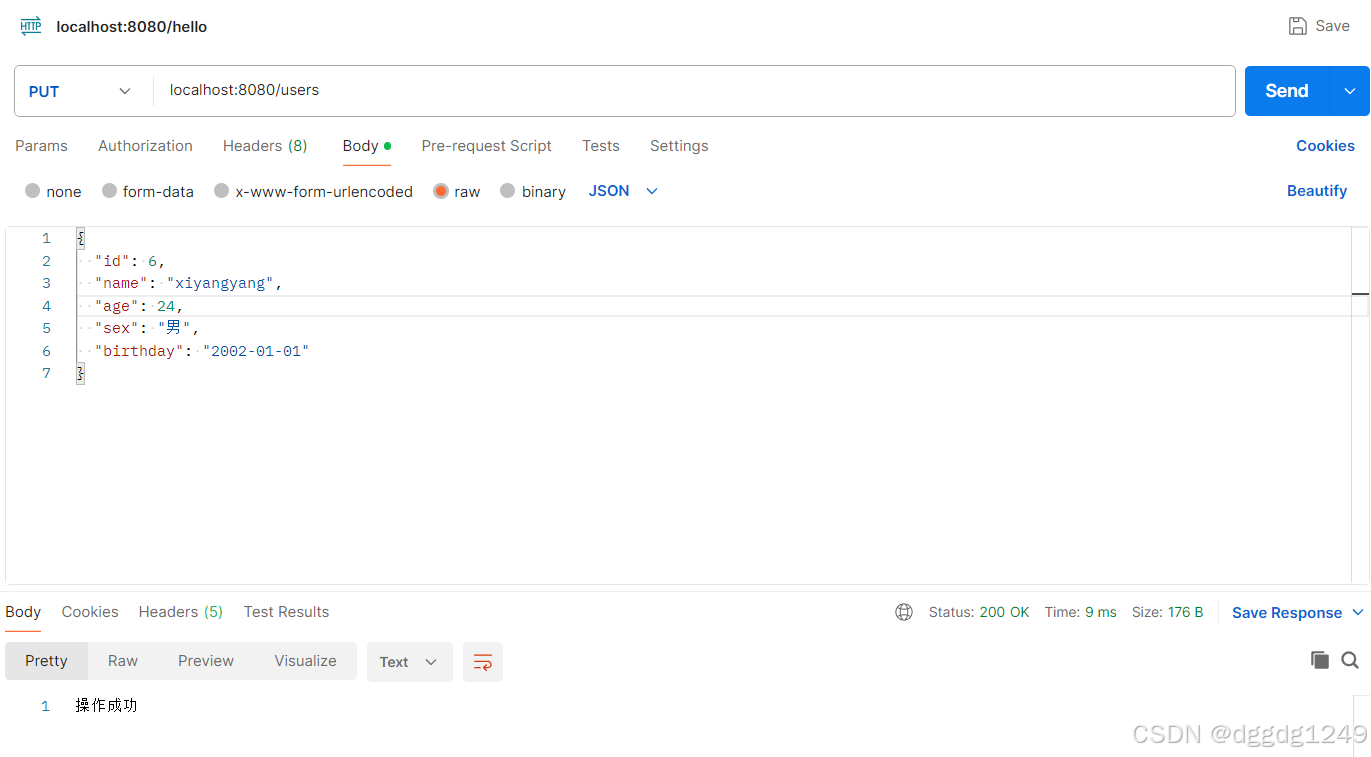Select the none body option
1371x757 pixels.
pos(52,191)
